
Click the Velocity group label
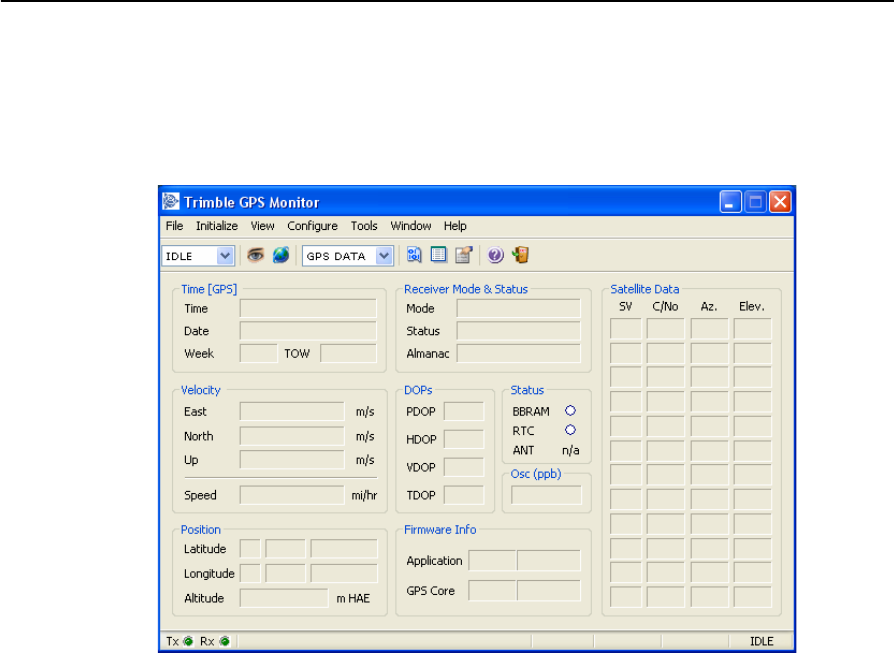tap(201, 390)
